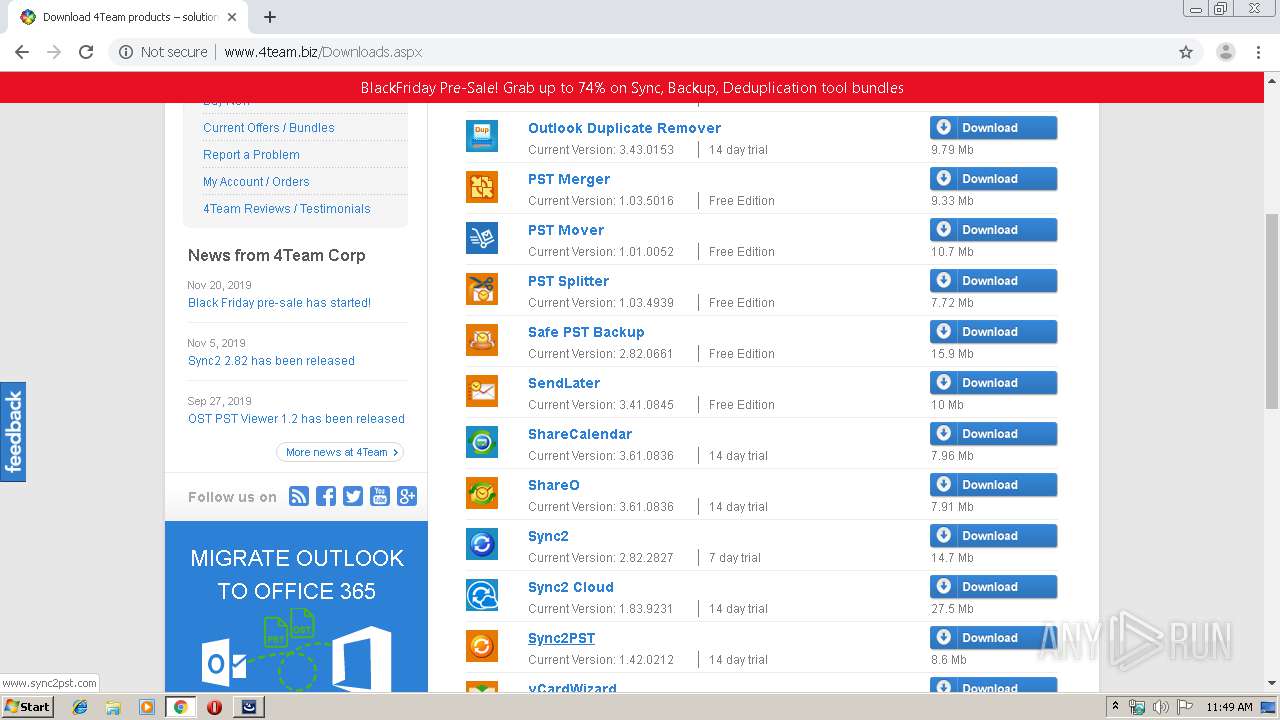Viewport: 1280px width, 720px height.
Task: Click the Sync2 Cloud product icon
Action: (482, 595)
